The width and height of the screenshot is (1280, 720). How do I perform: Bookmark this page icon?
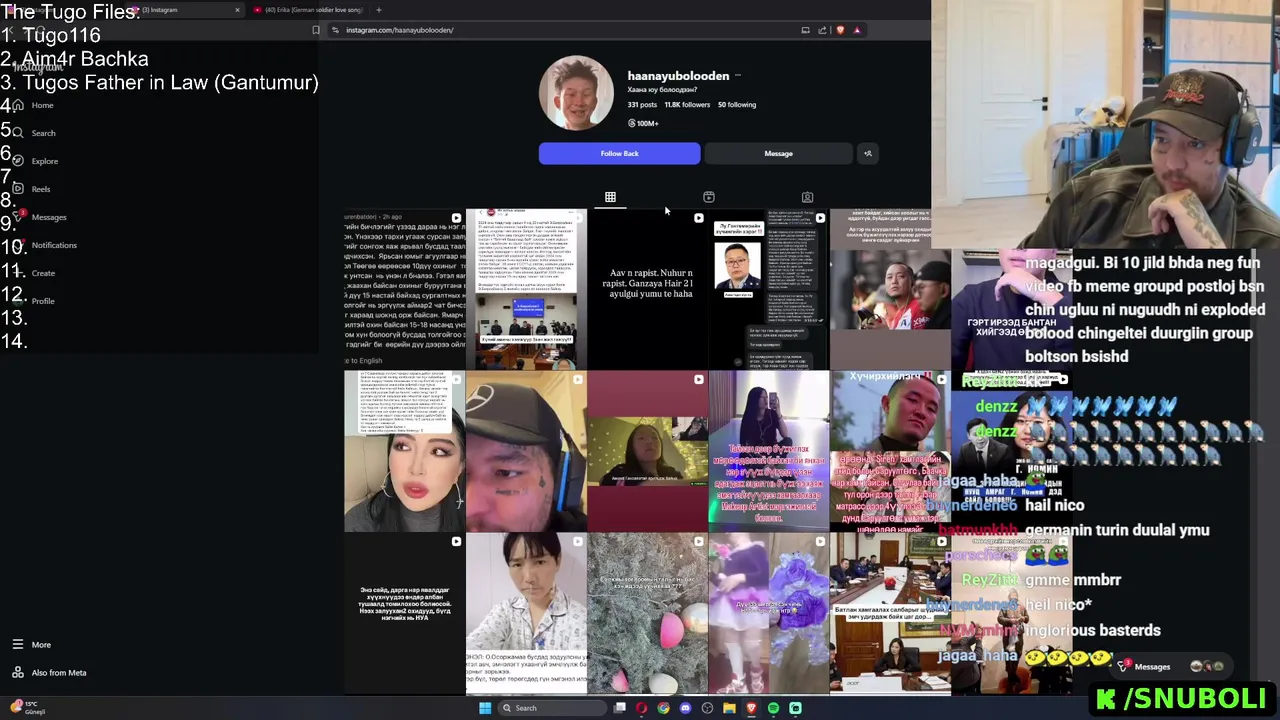(316, 30)
